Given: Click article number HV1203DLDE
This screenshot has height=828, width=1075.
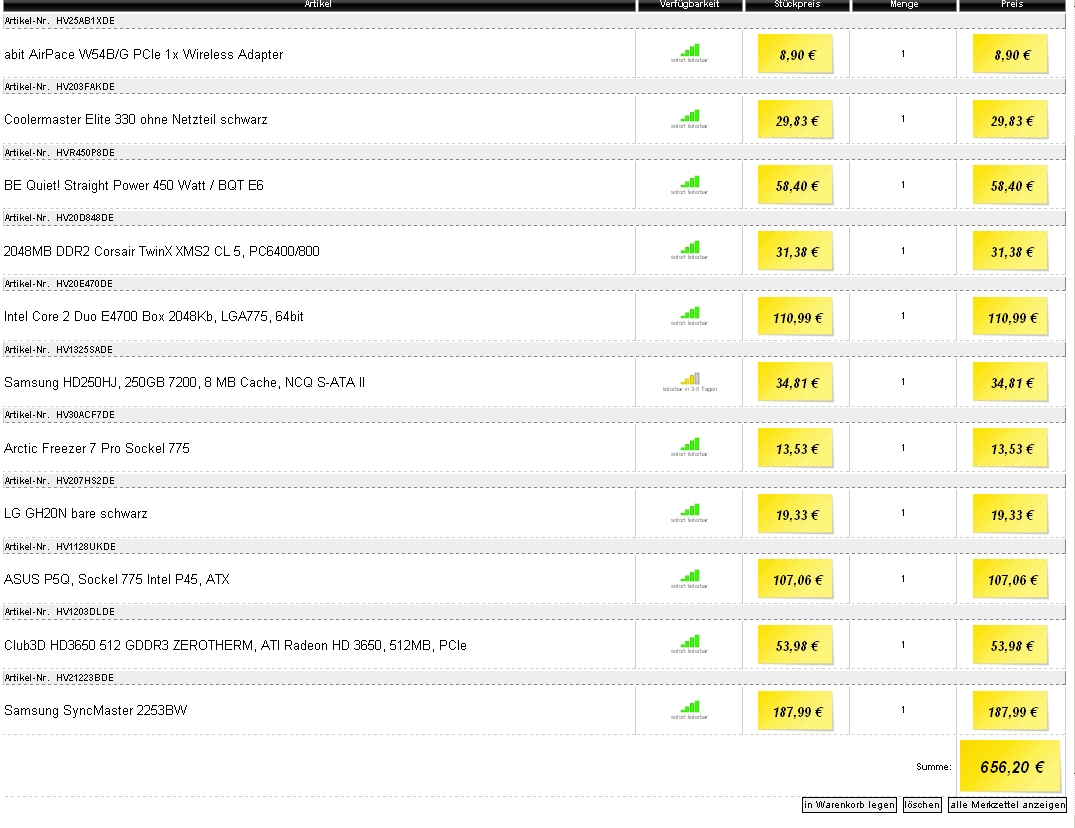Looking at the screenshot, I should (x=86, y=611).
